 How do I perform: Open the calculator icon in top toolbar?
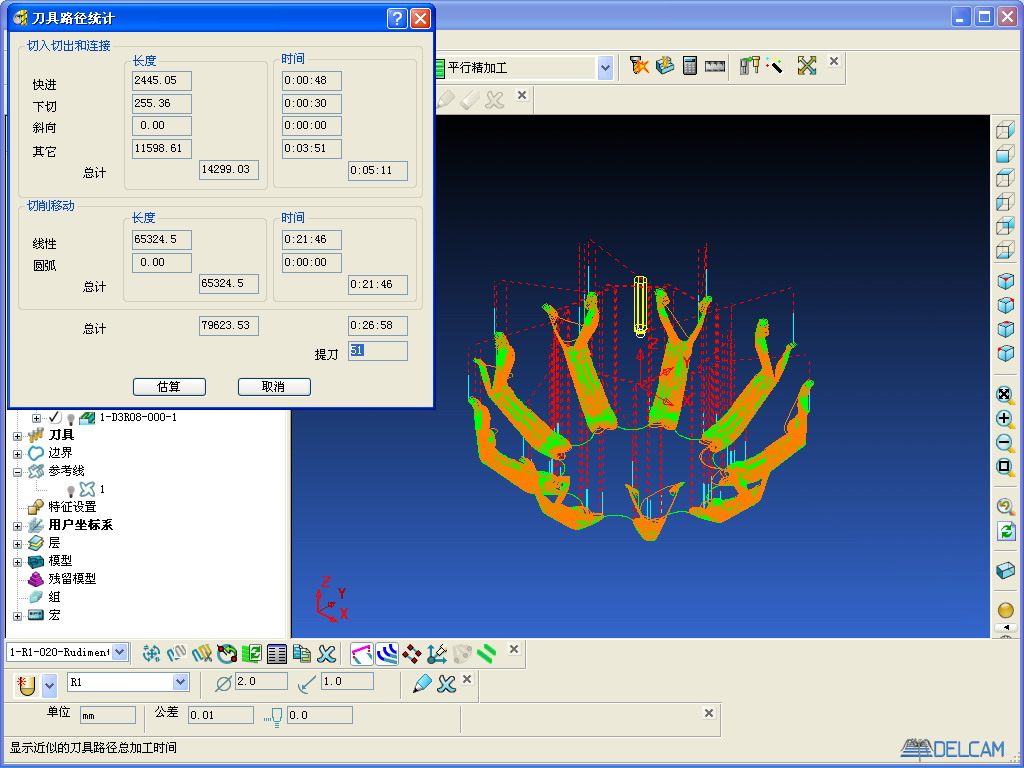click(x=690, y=65)
